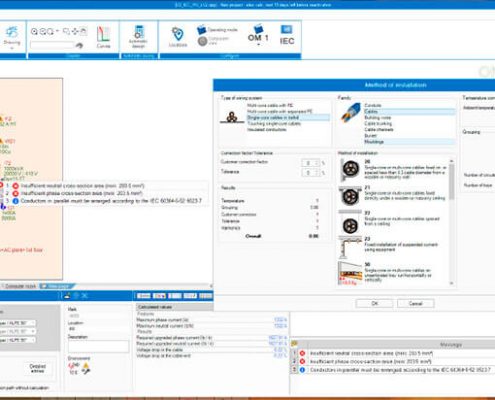Image resolution: width=495 pixels, height=400 pixels.
Task: Click the first icon in the lower blue toolbar
Action: coord(67,295)
